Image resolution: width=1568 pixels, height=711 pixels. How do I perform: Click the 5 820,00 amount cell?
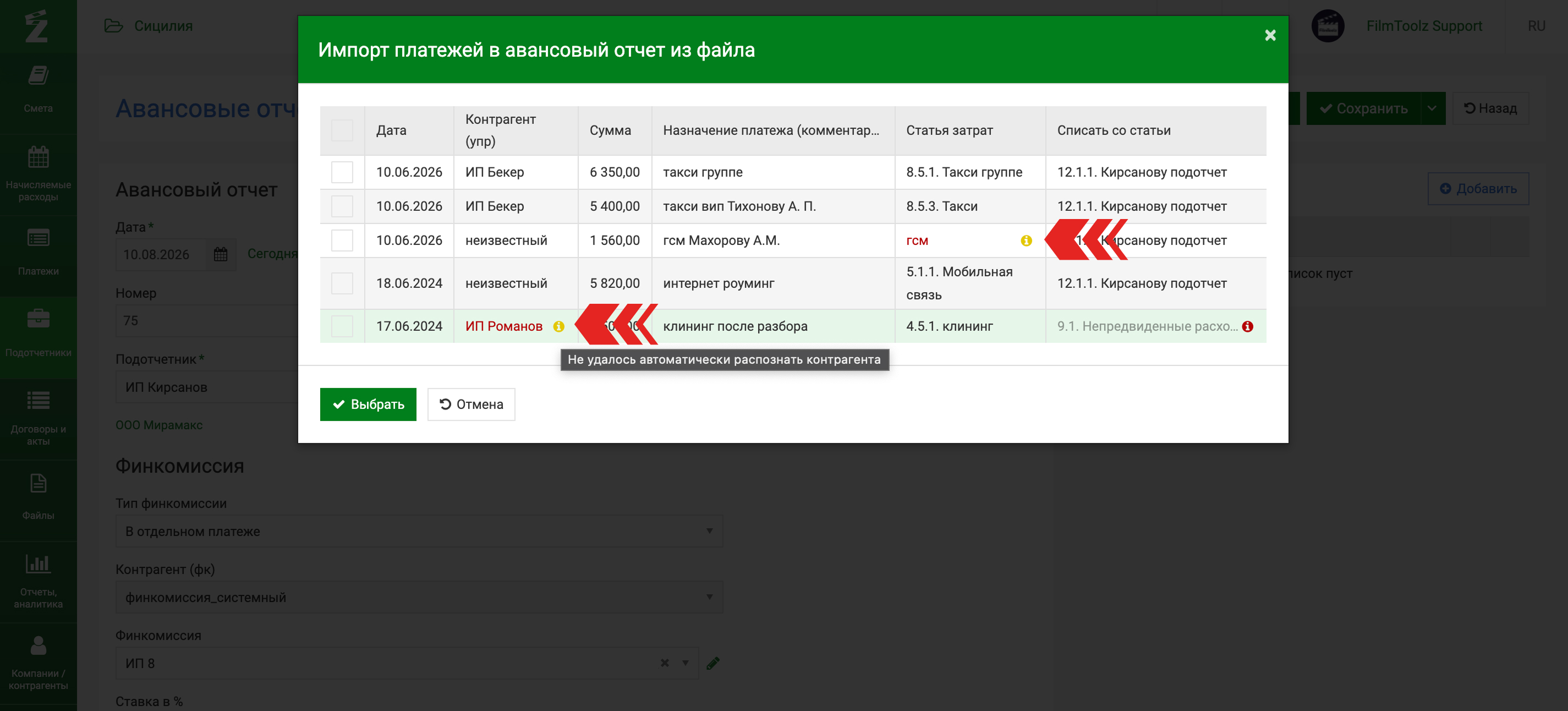click(614, 283)
